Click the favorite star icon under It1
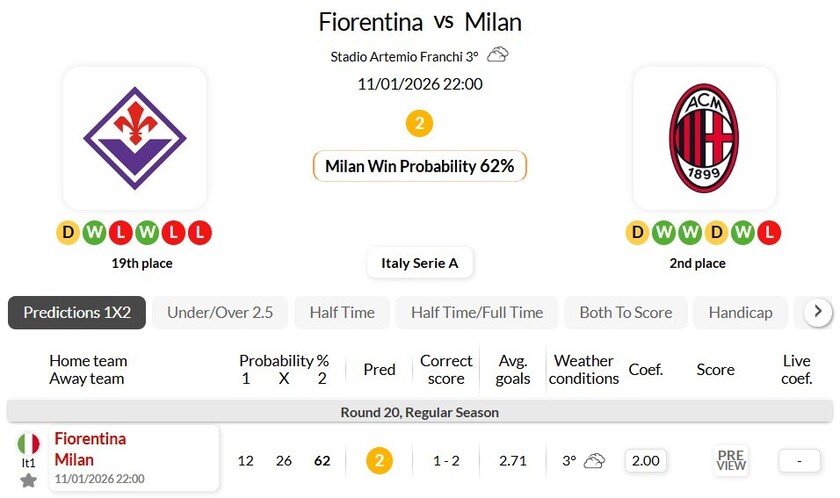Image resolution: width=840 pixels, height=498 pixels. coord(29,480)
